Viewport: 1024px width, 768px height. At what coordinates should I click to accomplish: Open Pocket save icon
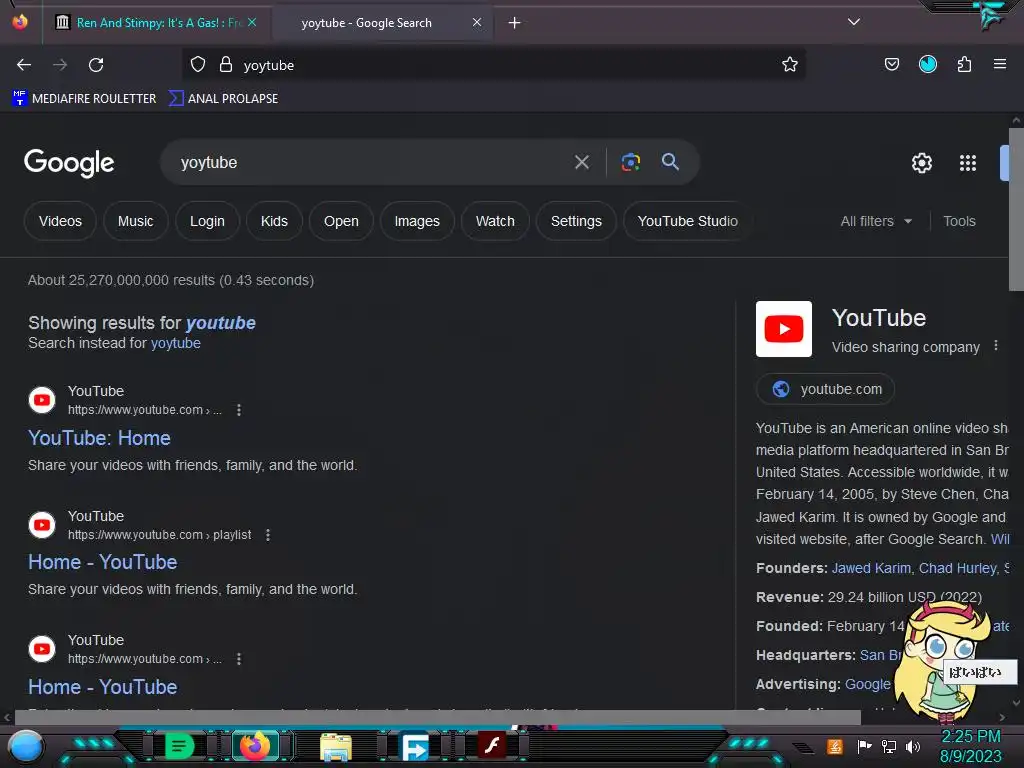(x=891, y=64)
